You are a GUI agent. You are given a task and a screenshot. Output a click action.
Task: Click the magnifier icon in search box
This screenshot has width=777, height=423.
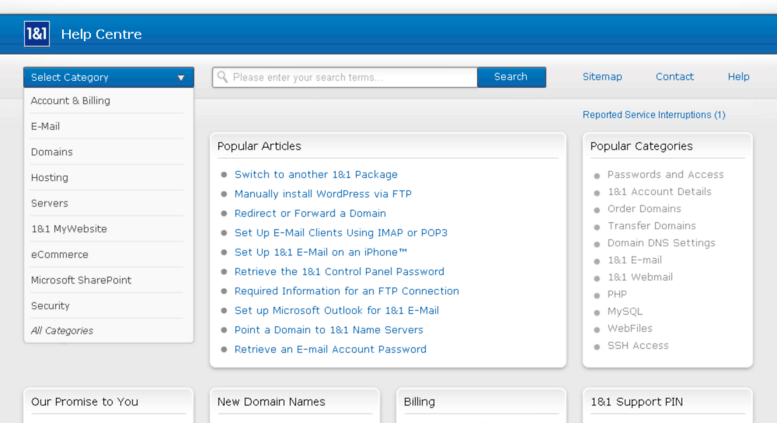[x=222, y=77]
